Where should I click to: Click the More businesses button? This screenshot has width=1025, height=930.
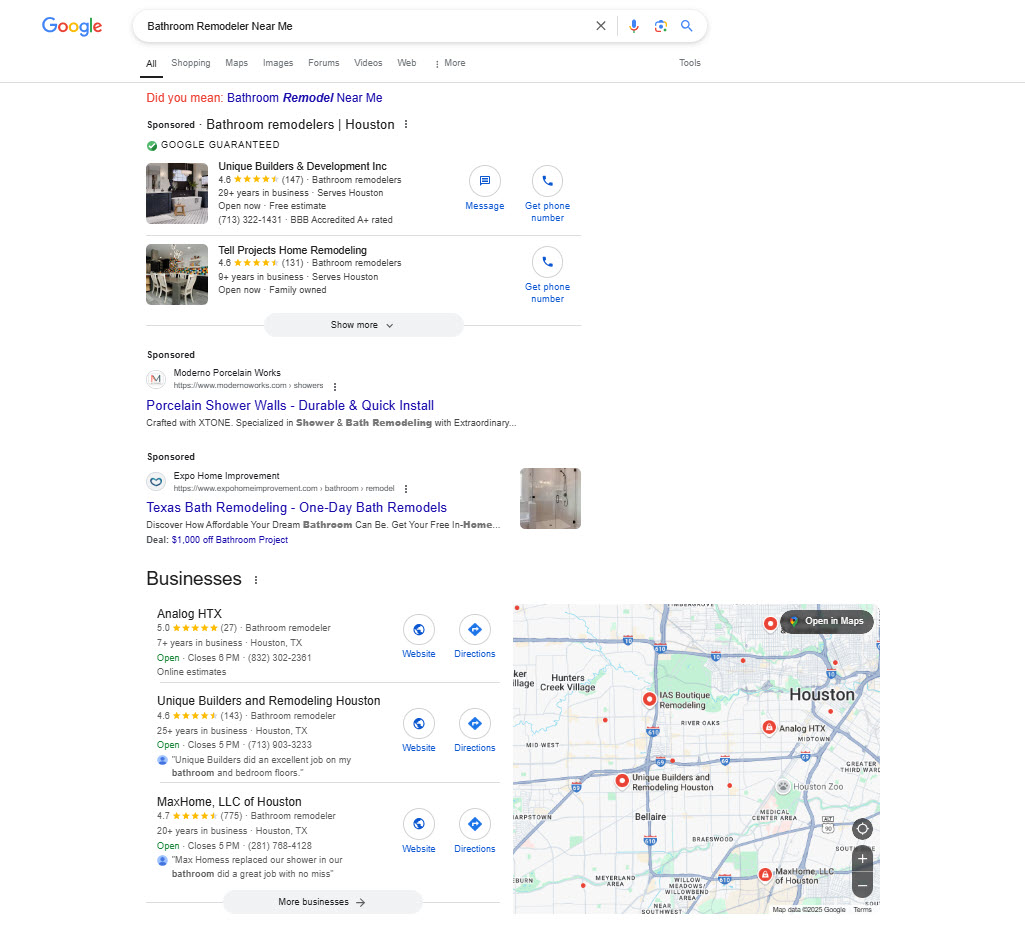tap(322, 901)
